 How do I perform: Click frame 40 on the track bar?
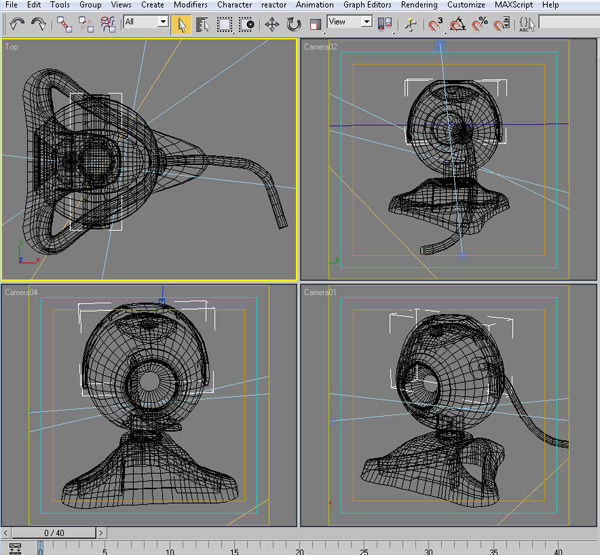pos(558,552)
